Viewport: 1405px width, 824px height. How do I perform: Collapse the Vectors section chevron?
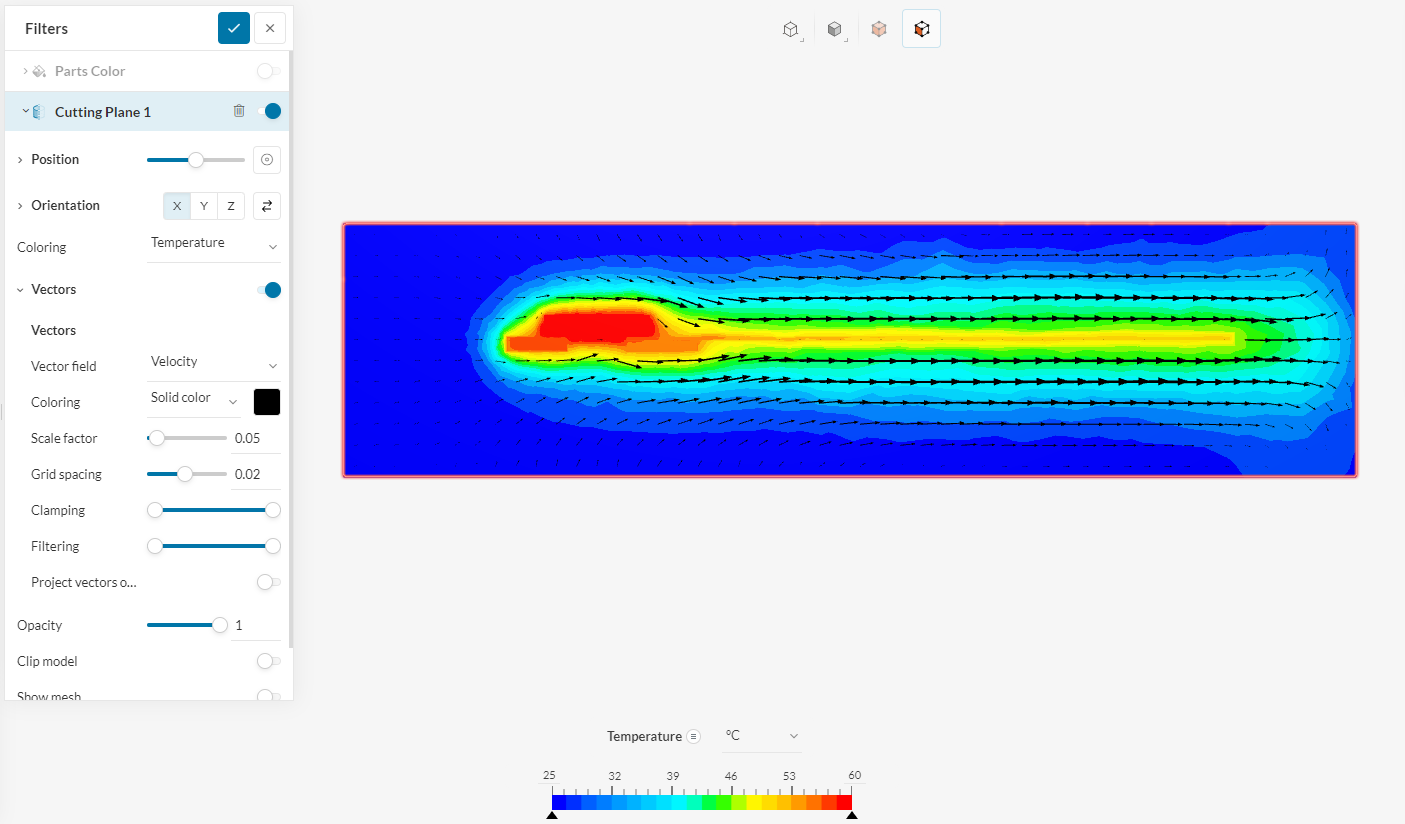pyautogui.click(x=20, y=290)
